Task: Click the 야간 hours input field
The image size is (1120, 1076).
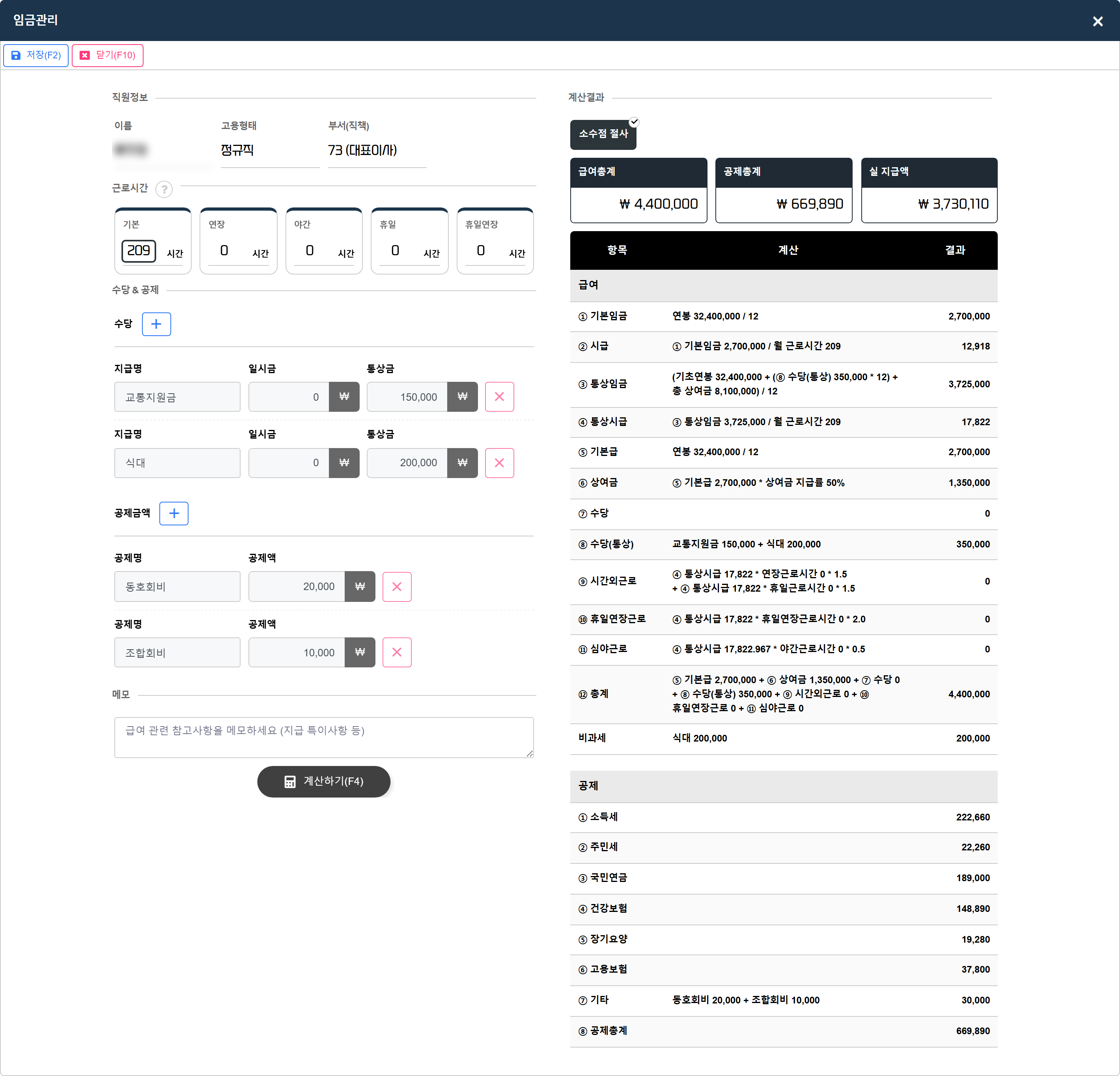Action: coord(310,251)
